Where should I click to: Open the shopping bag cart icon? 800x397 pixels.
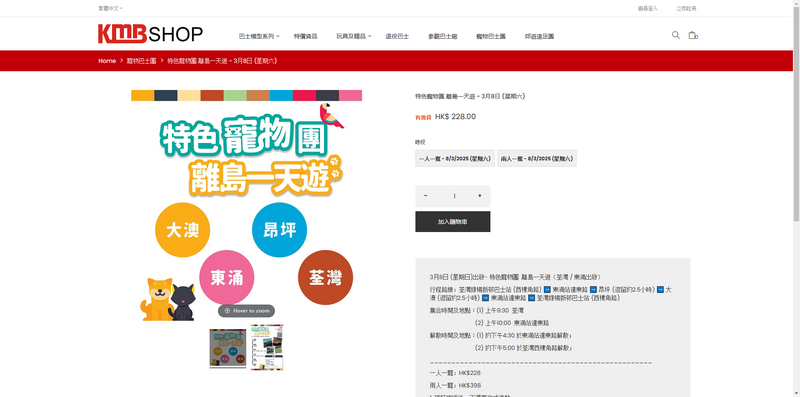[692, 35]
